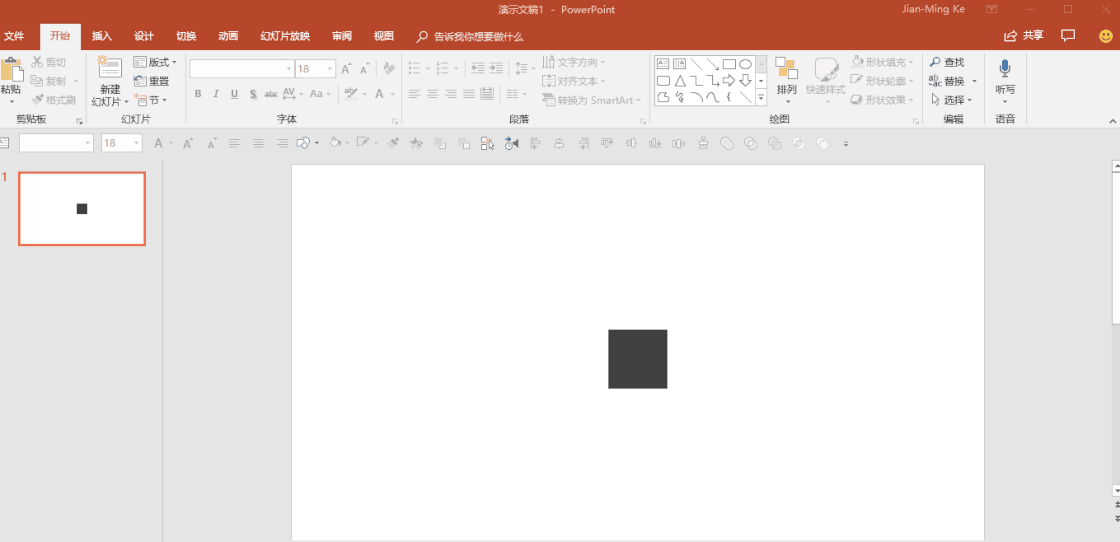Click the Paste (粘贴) clipboard icon
The width and height of the screenshot is (1120, 542).
[x=11, y=71]
